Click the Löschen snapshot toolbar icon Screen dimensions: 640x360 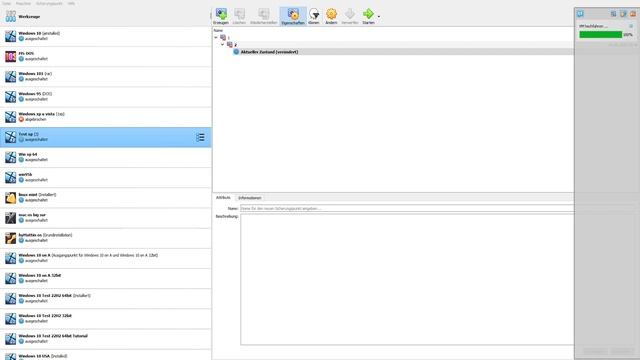(239, 14)
